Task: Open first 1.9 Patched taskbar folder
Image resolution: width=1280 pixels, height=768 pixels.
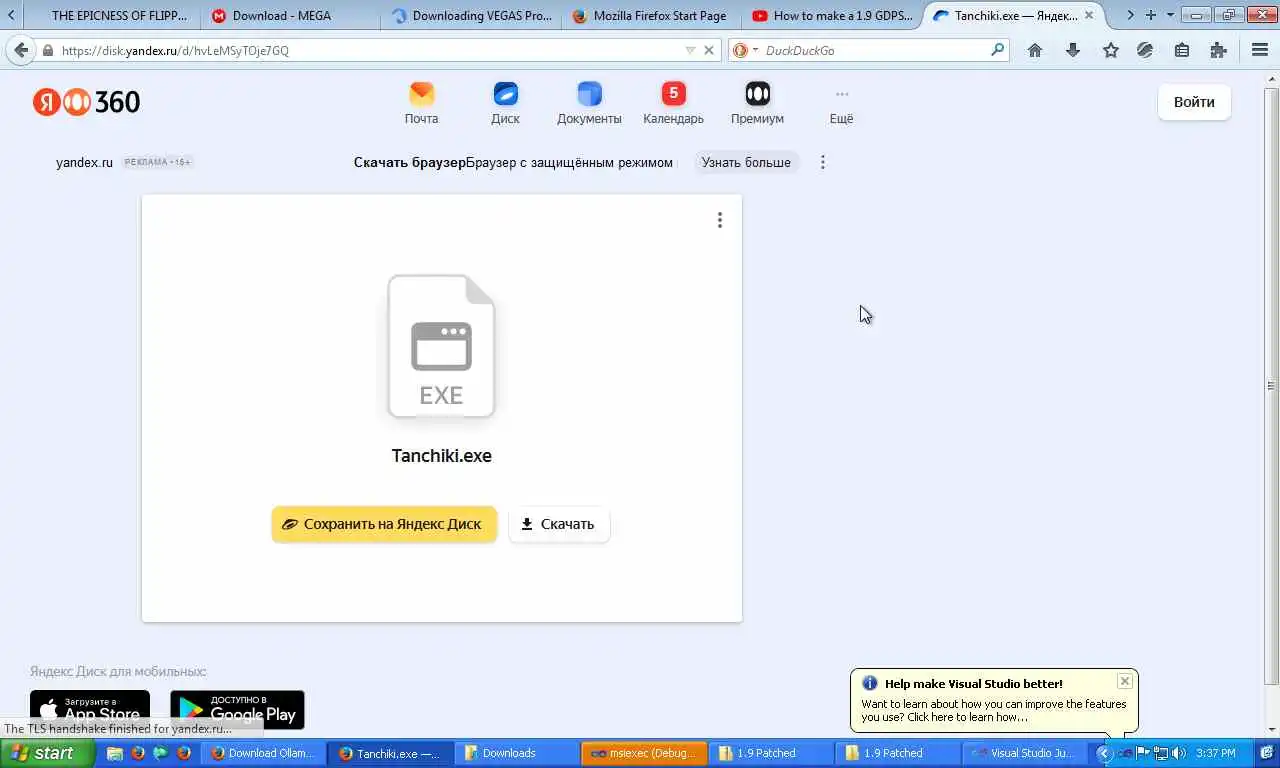Action: (x=772, y=753)
